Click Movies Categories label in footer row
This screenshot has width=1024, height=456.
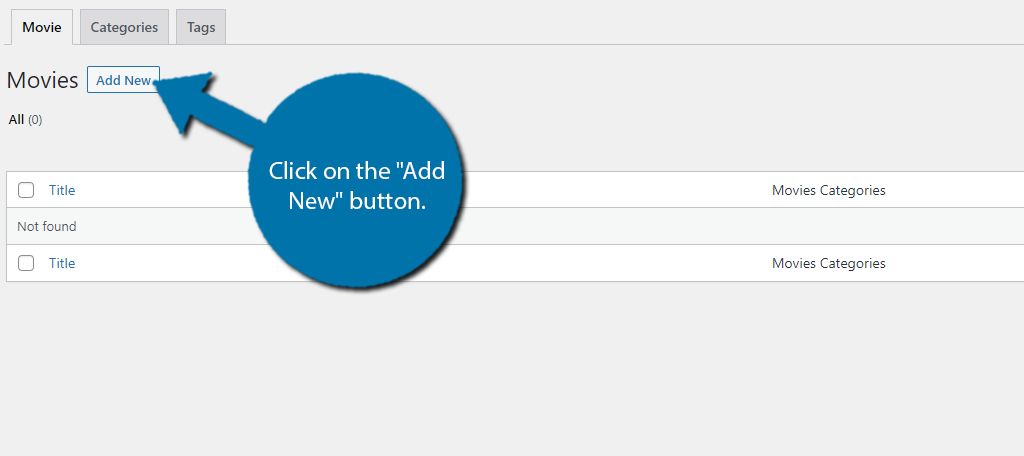[x=829, y=263]
